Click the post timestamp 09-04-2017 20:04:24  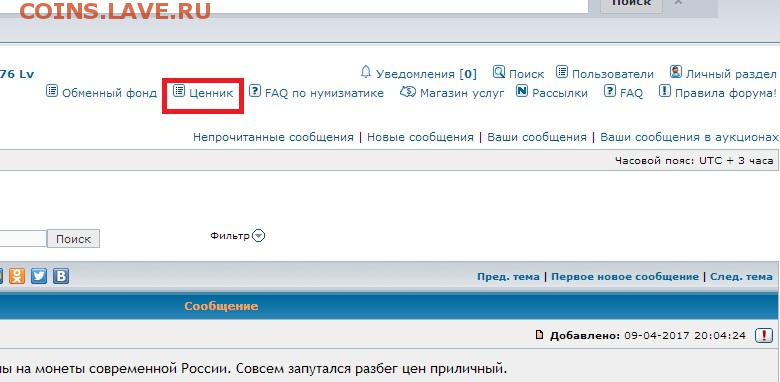(x=684, y=336)
